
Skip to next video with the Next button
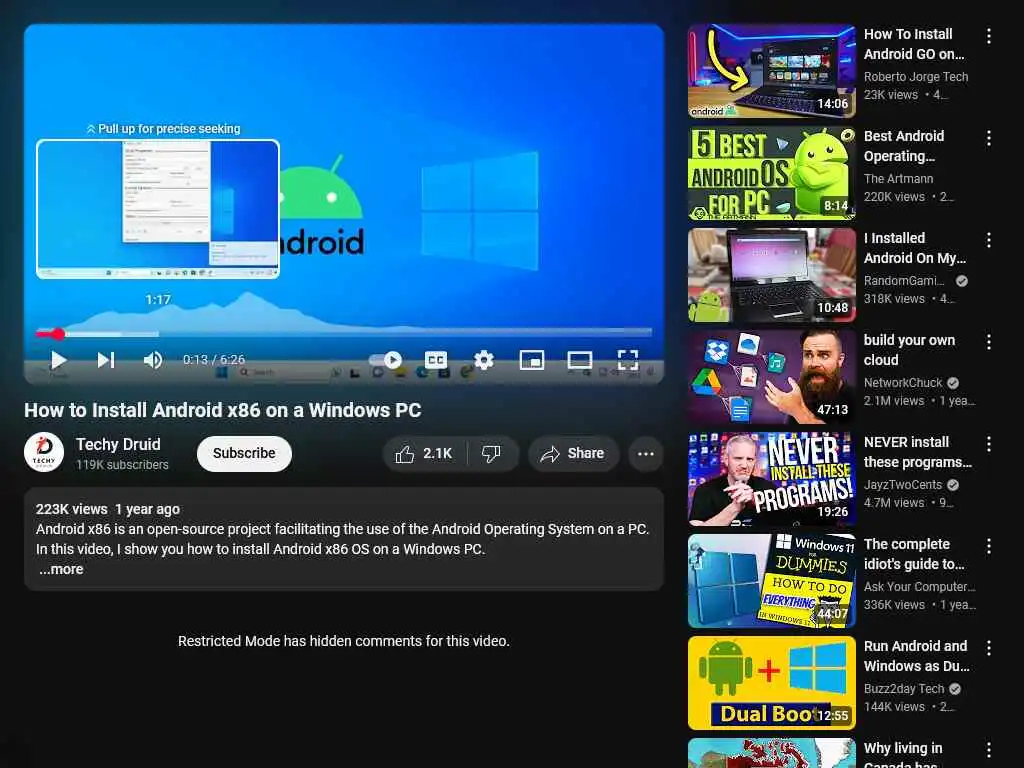106,360
